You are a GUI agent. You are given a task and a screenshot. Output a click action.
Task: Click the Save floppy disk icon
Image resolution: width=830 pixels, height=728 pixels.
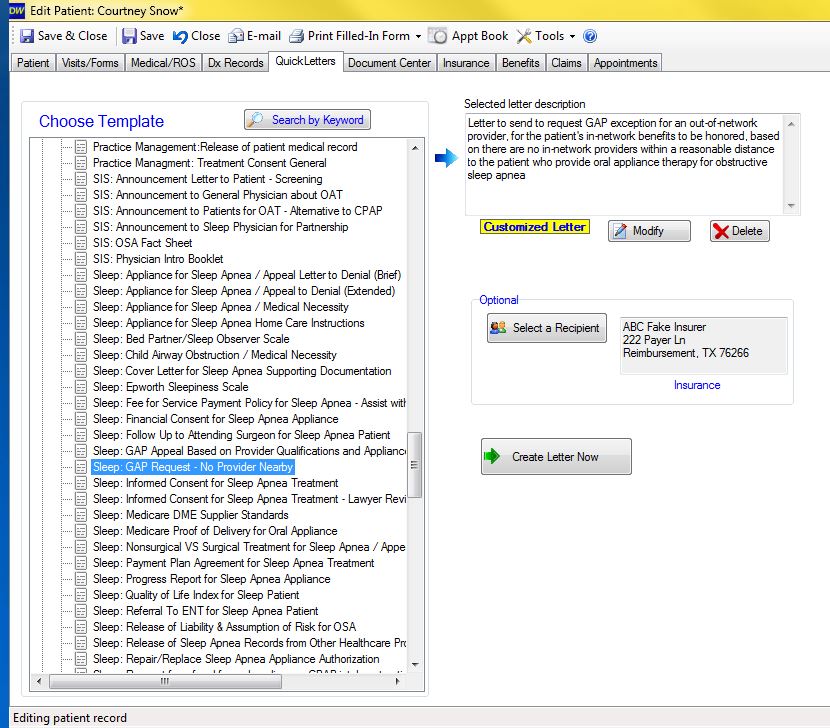130,36
